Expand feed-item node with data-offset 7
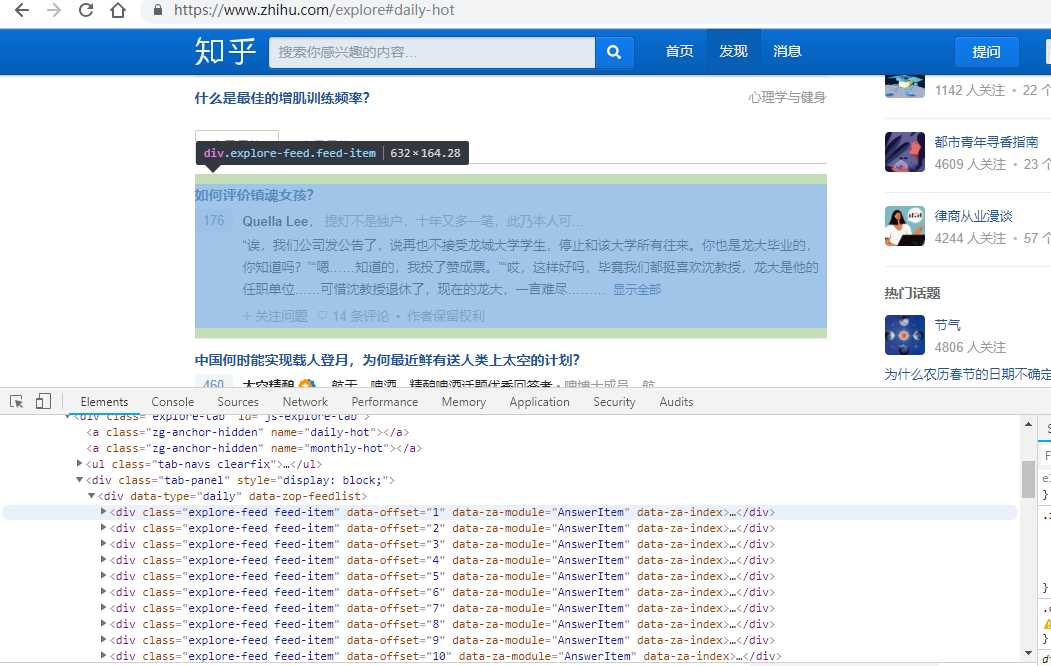 (104, 608)
